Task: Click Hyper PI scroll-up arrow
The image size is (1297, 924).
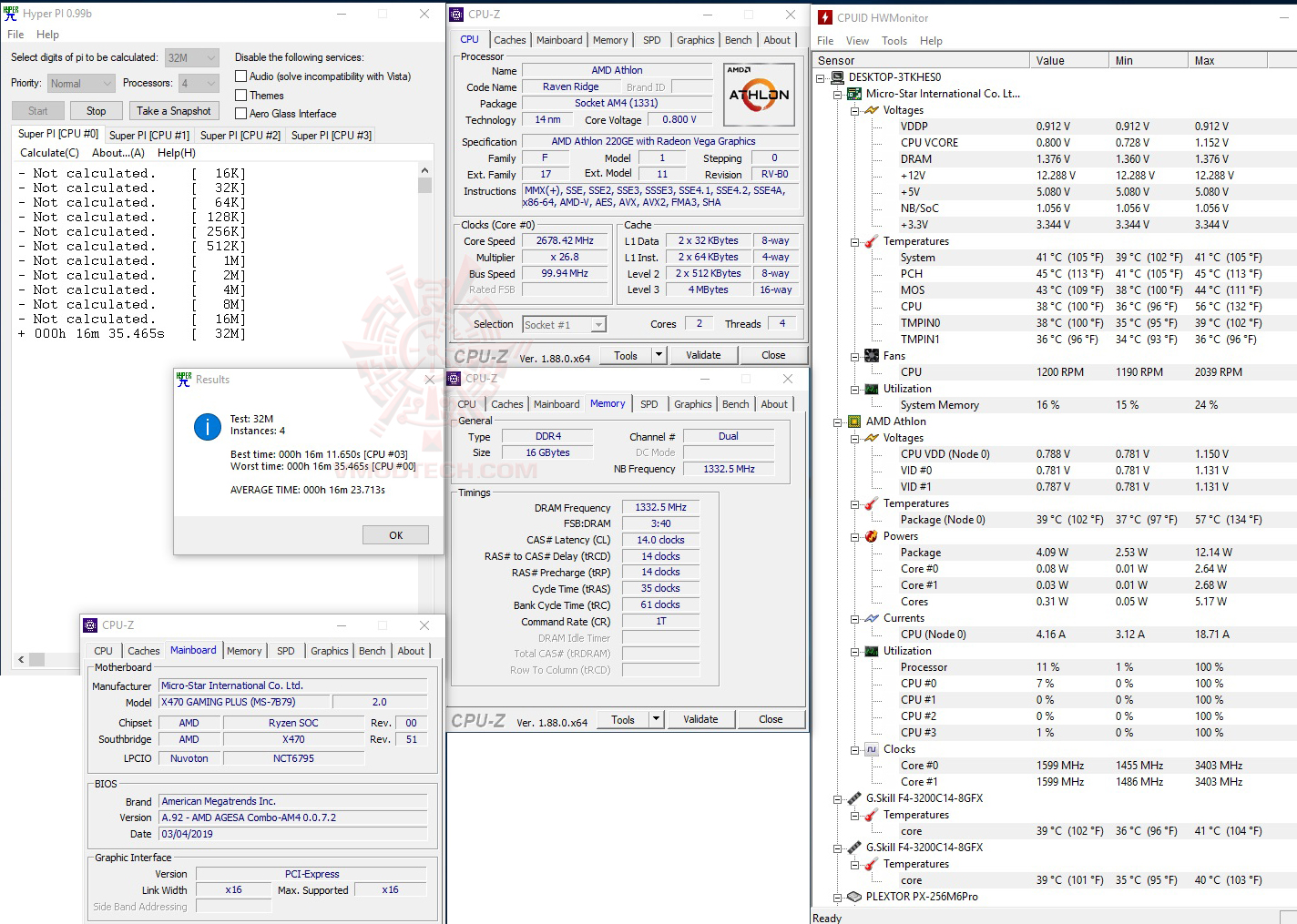Action: click(x=424, y=170)
